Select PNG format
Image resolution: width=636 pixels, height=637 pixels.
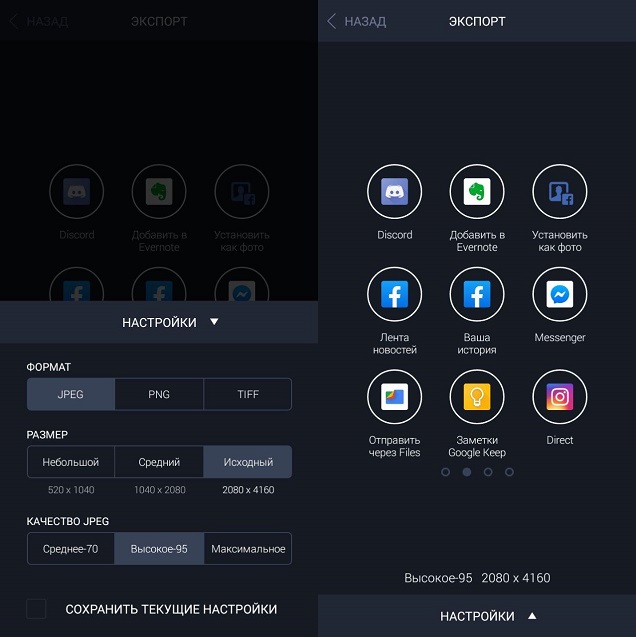[159, 394]
